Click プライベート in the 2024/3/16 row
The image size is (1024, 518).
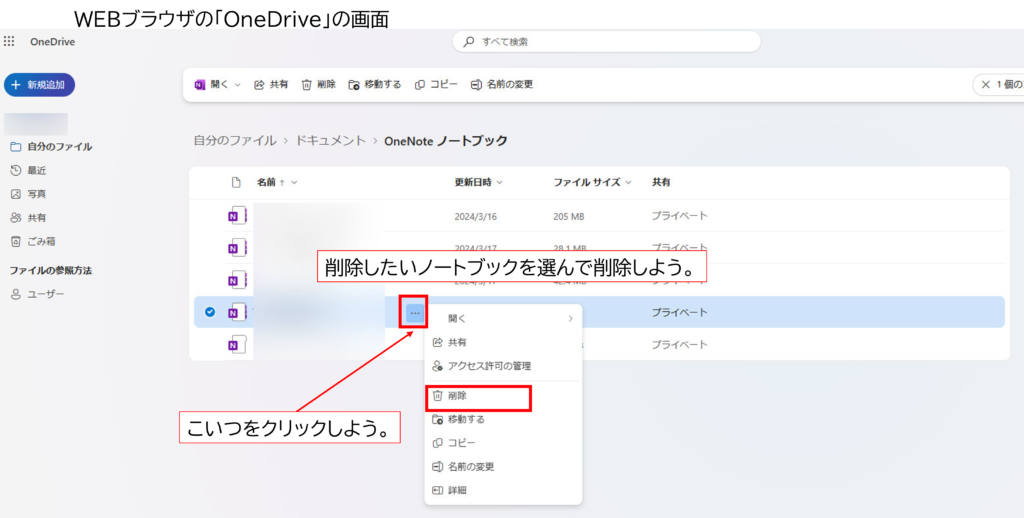[680, 216]
